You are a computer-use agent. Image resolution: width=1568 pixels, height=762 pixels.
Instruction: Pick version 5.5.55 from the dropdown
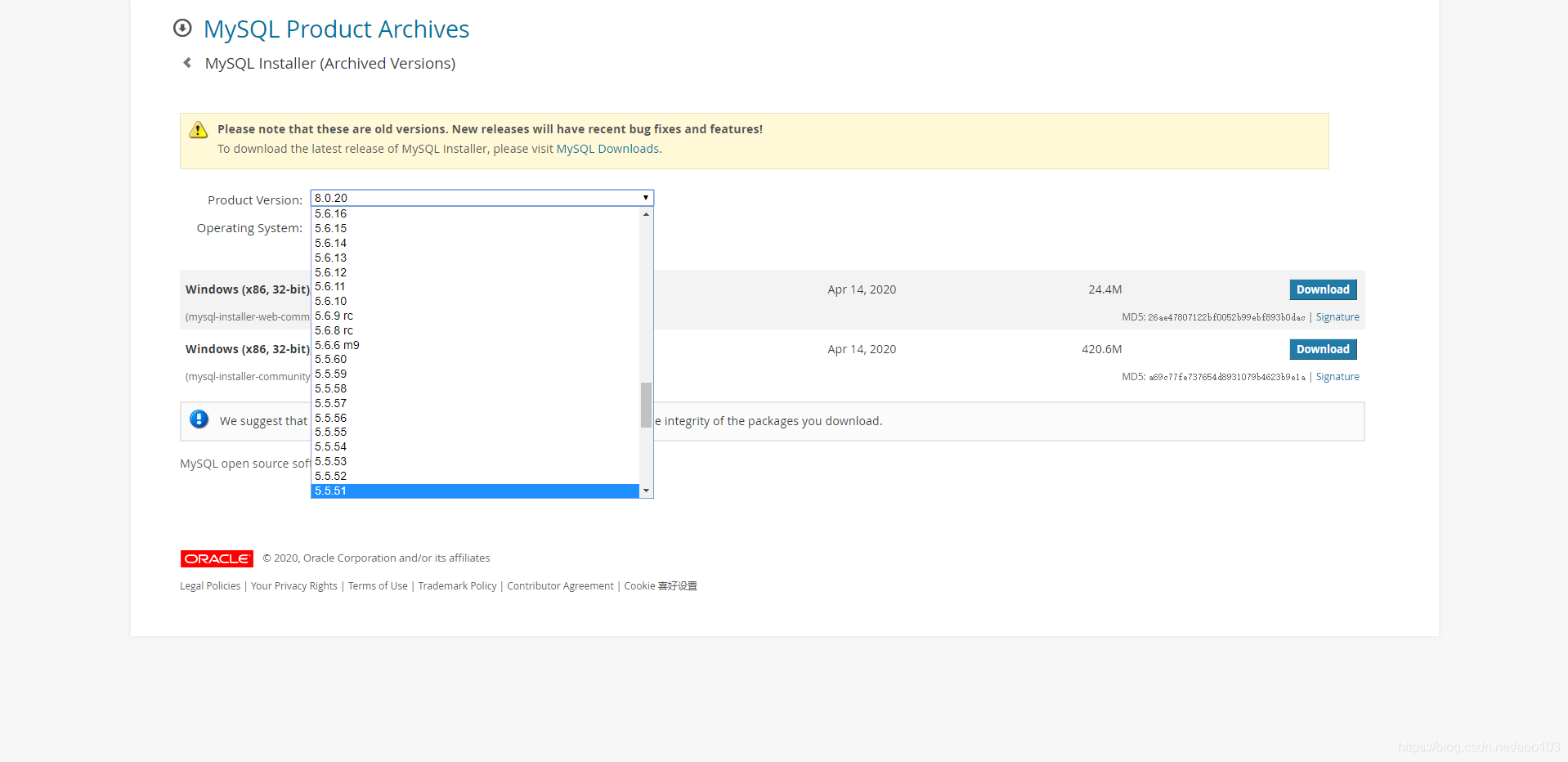click(x=475, y=433)
